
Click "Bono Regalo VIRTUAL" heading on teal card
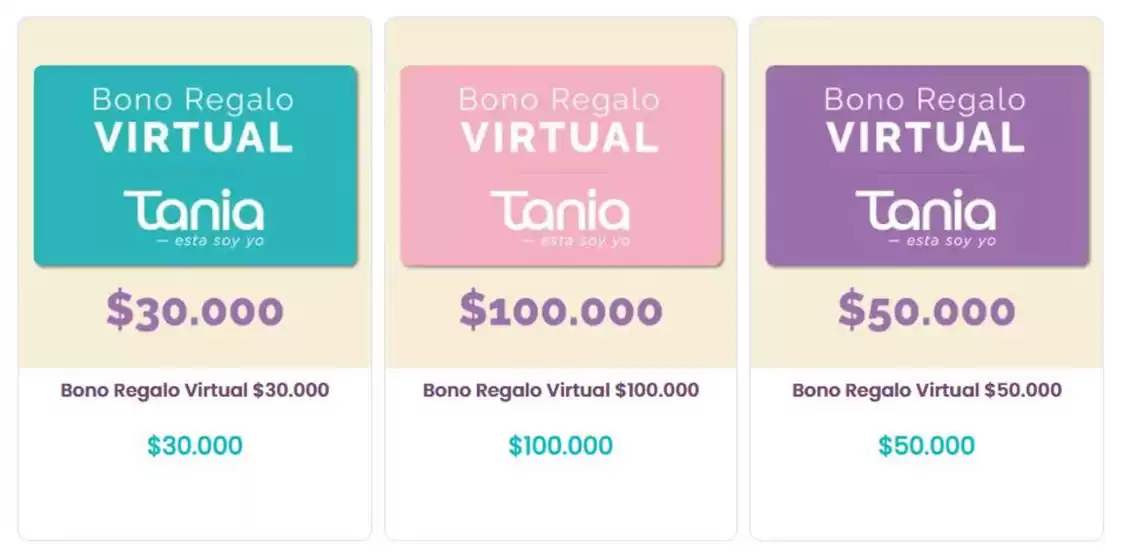click(194, 119)
